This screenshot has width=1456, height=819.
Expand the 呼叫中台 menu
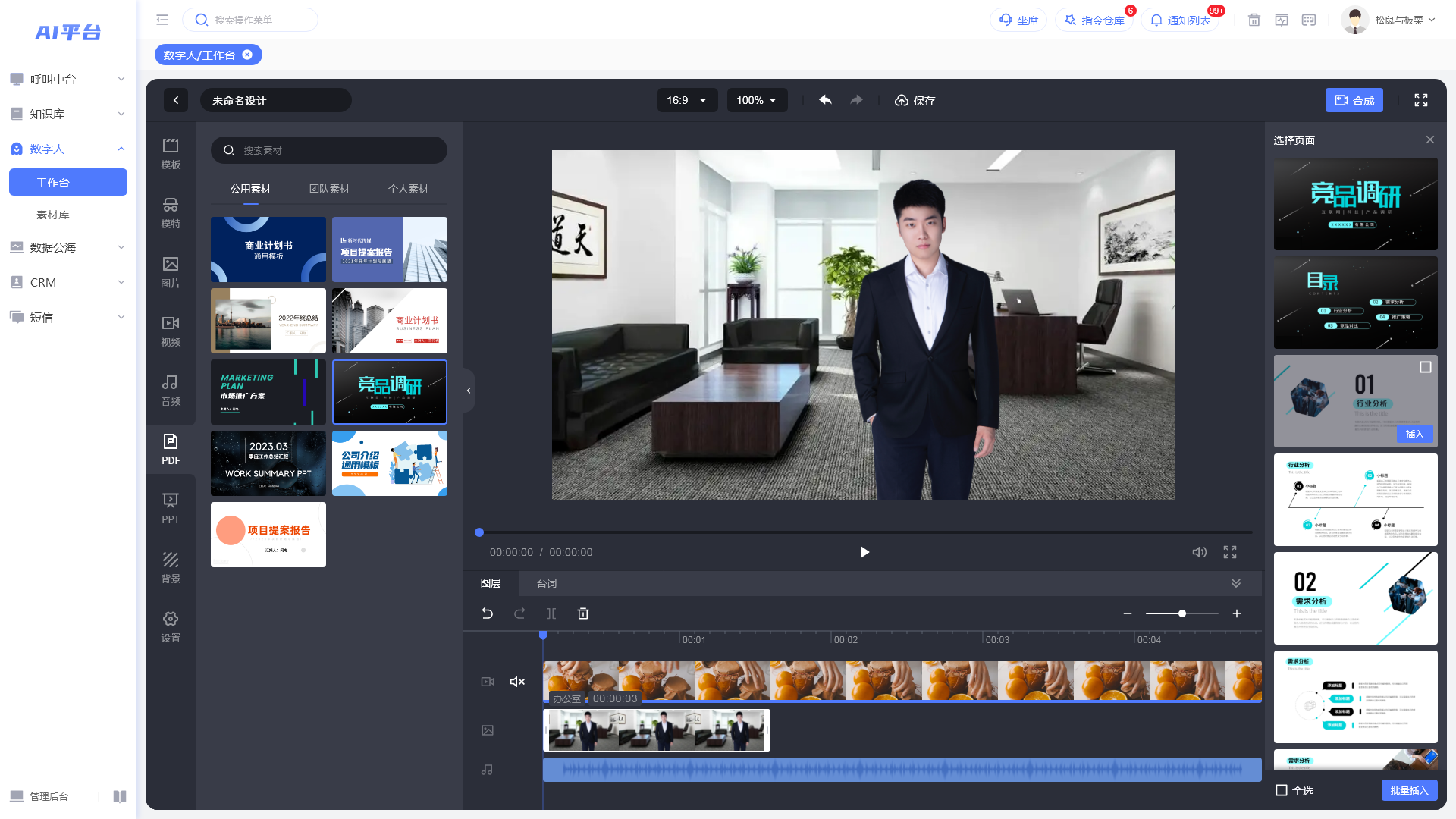point(68,79)
